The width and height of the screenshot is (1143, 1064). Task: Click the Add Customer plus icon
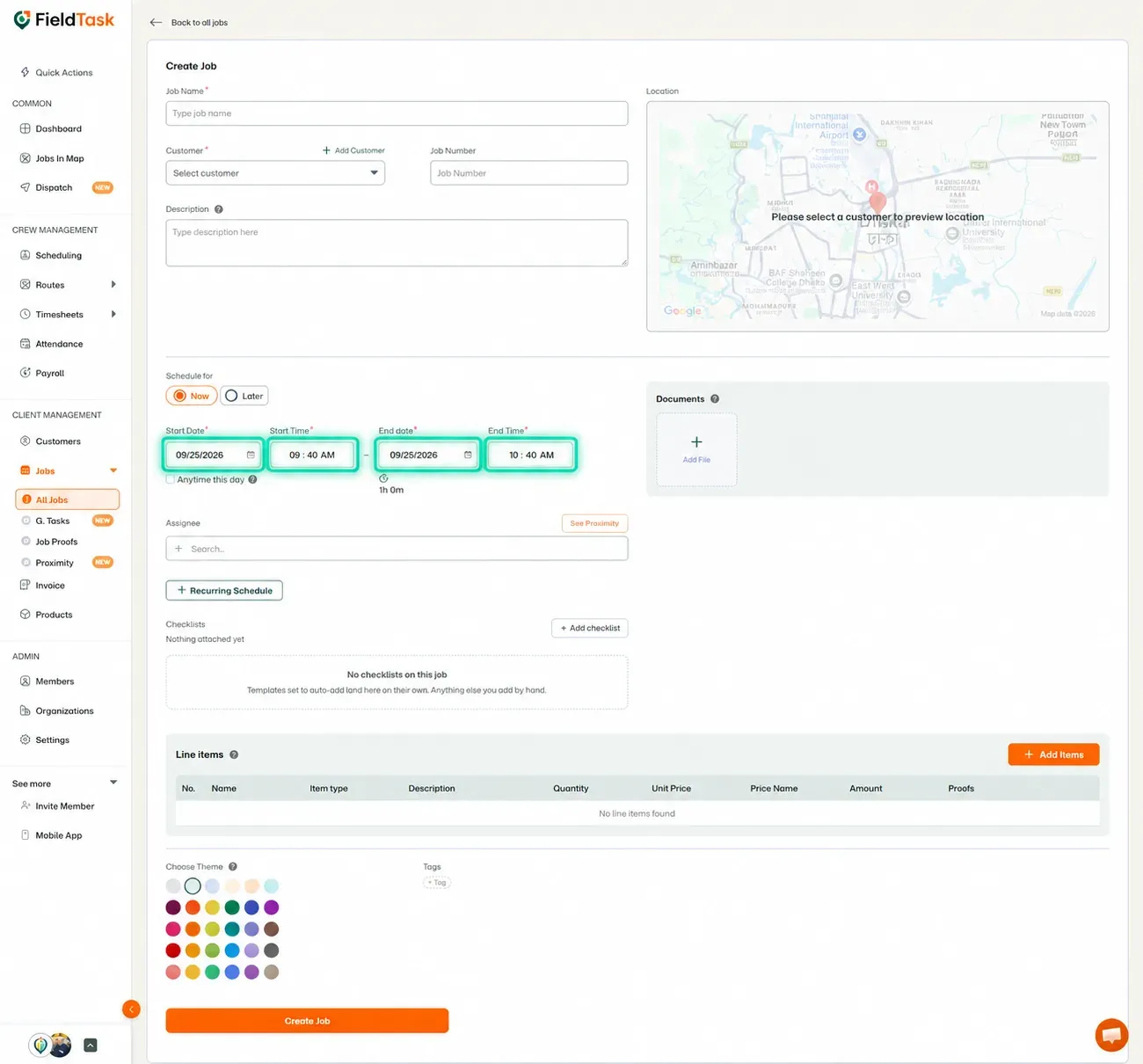pos(326,150)
